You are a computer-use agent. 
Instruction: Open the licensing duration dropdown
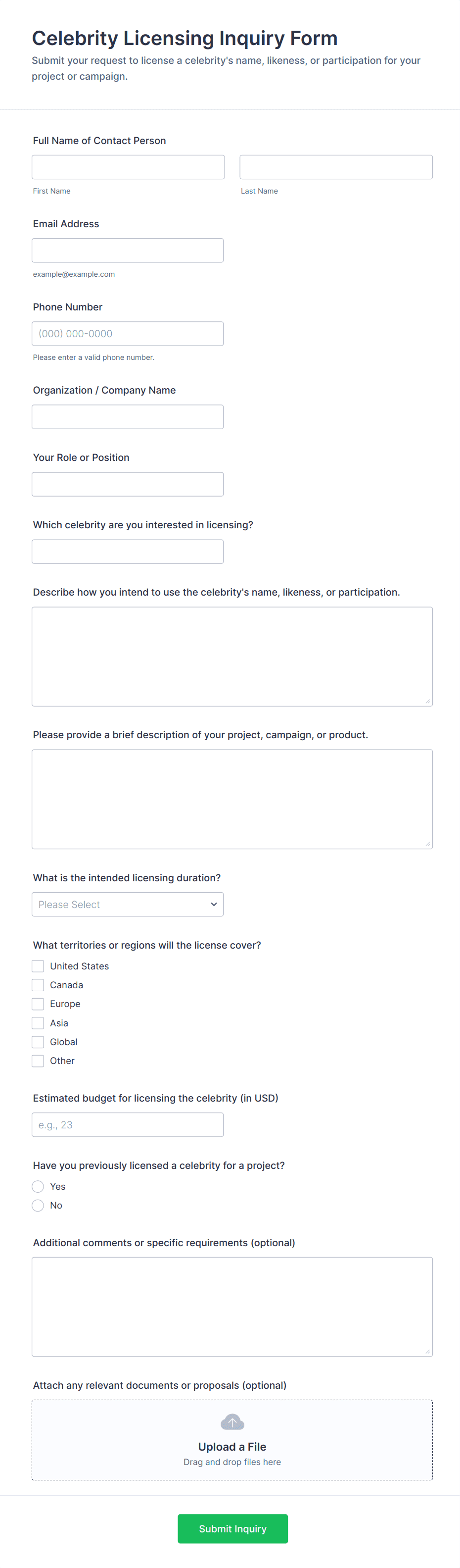(128, 905)
